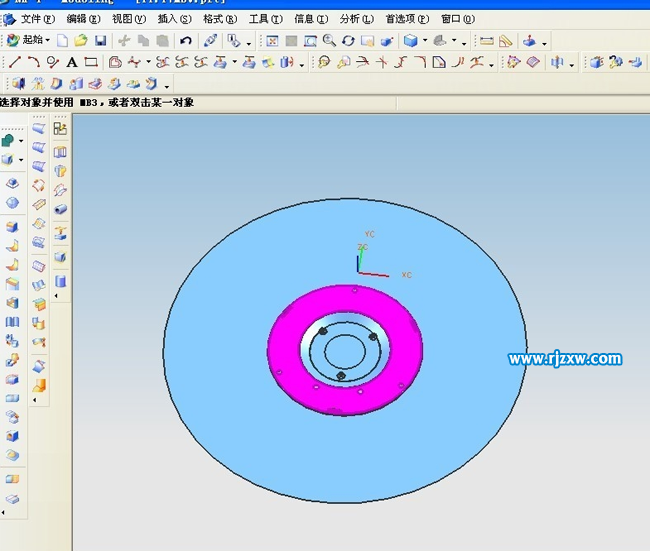Open the 分析(L) menu
Viewport: 650px width, 551px height.
[x=356, y=19]
